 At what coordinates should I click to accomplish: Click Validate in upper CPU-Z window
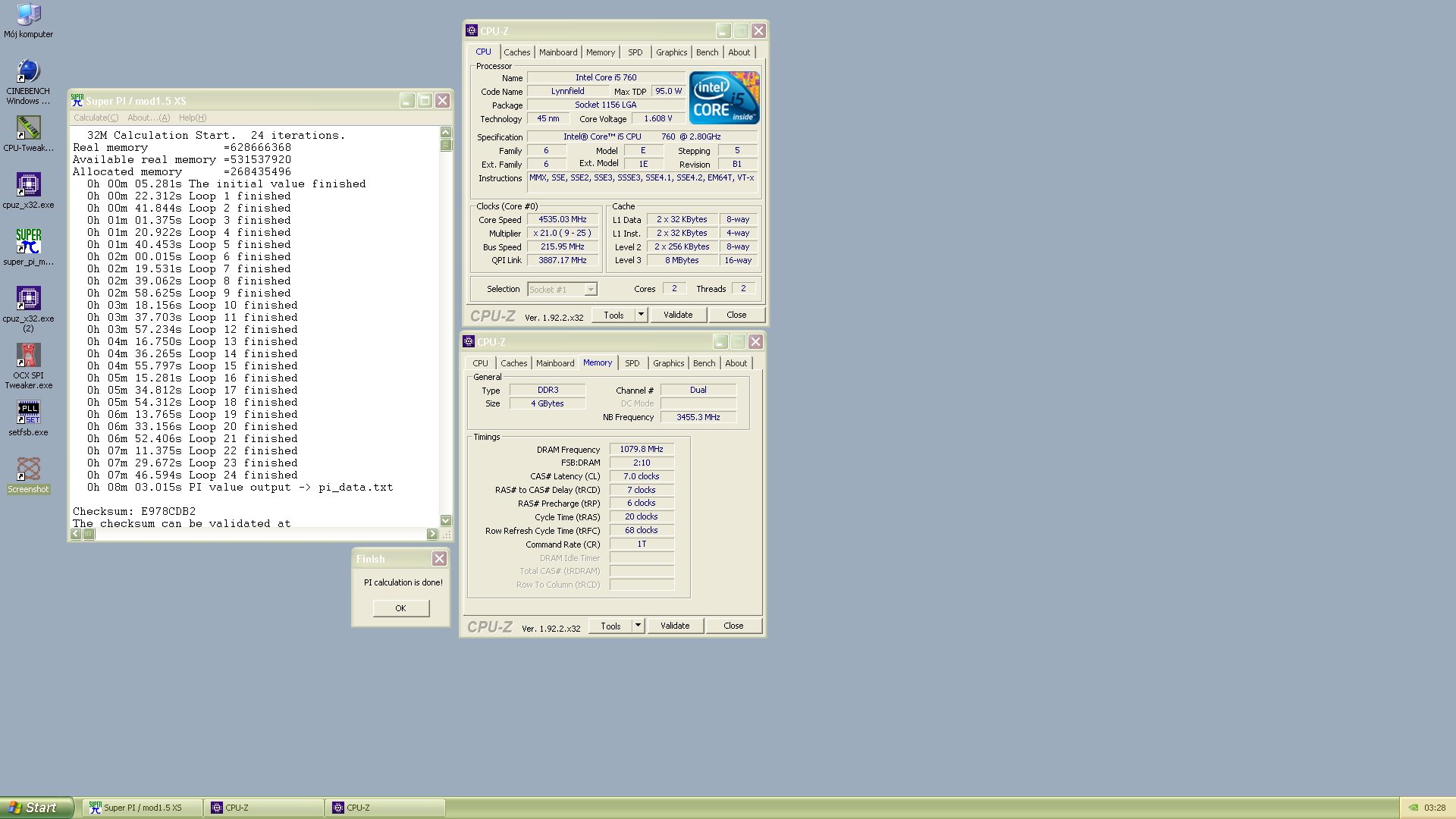[x=678, y=315]
